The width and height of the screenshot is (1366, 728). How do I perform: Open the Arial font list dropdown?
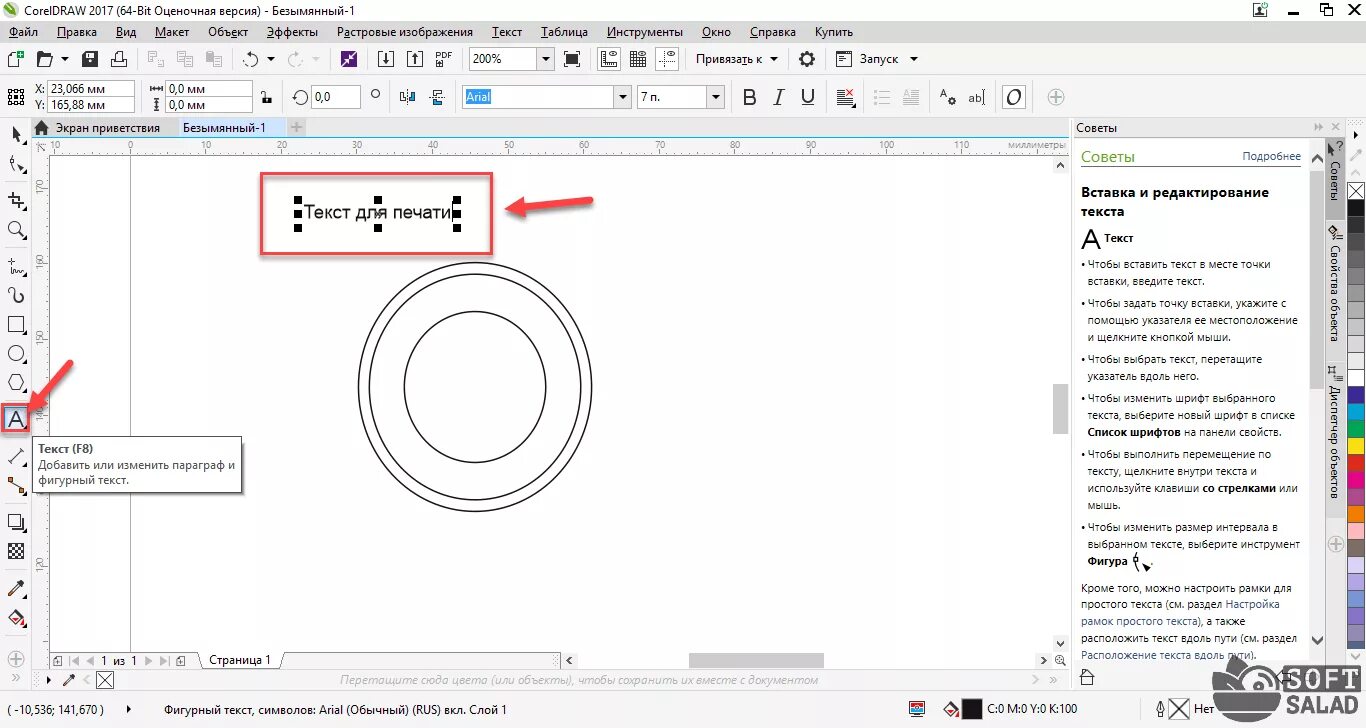[x=623, y=97]
